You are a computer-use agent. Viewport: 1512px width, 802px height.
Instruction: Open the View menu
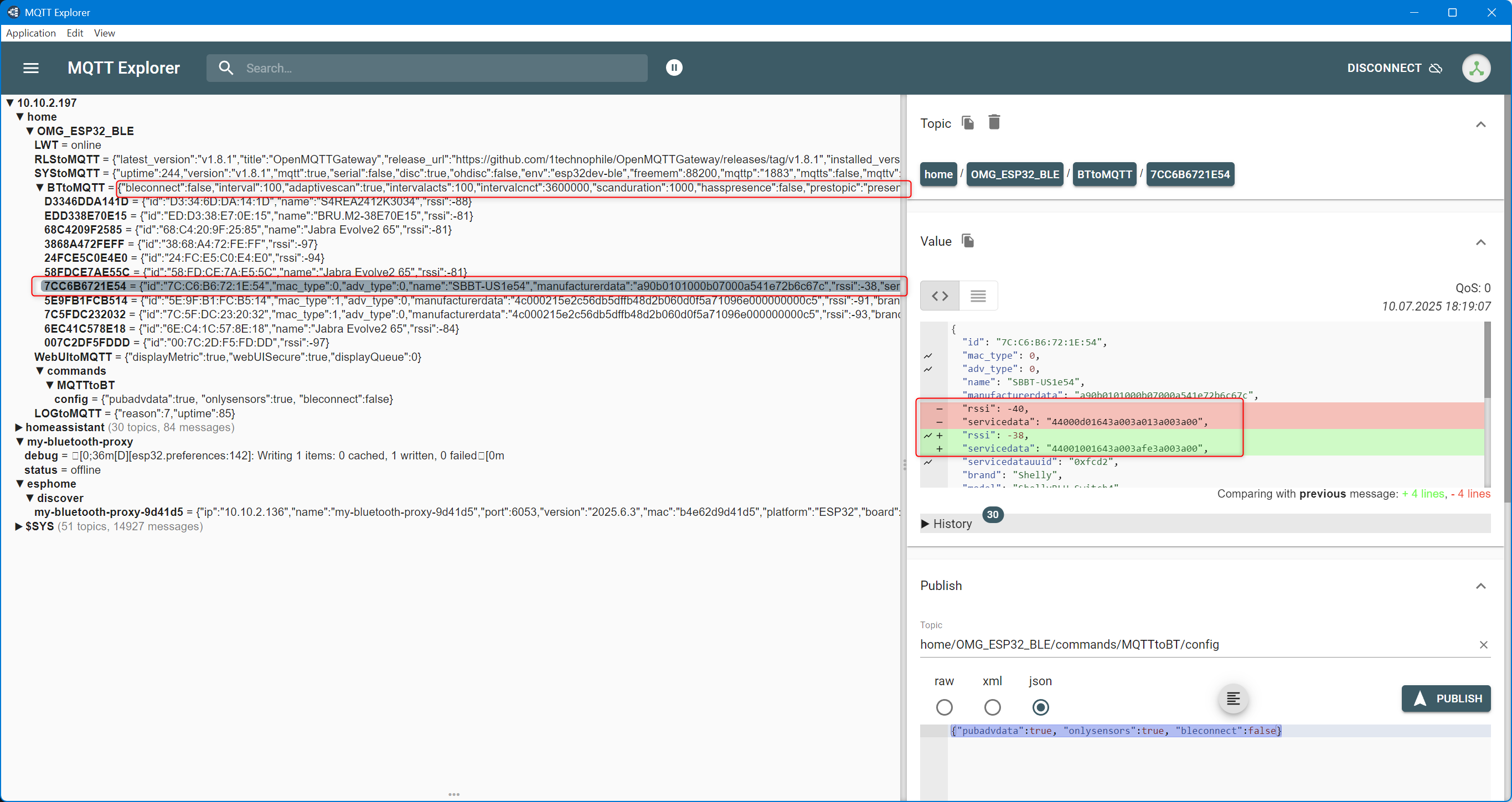click(104, 33)
